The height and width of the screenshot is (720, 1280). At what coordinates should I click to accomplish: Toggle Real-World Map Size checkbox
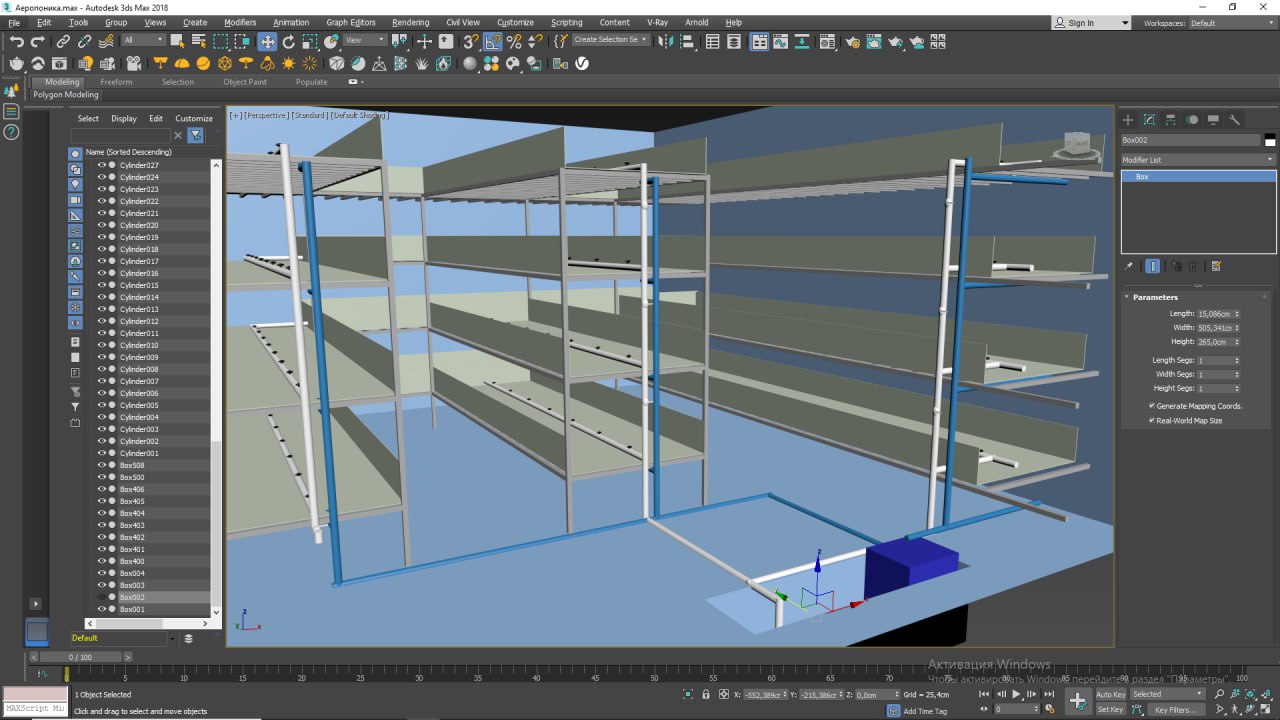[x=1152, y=420]
